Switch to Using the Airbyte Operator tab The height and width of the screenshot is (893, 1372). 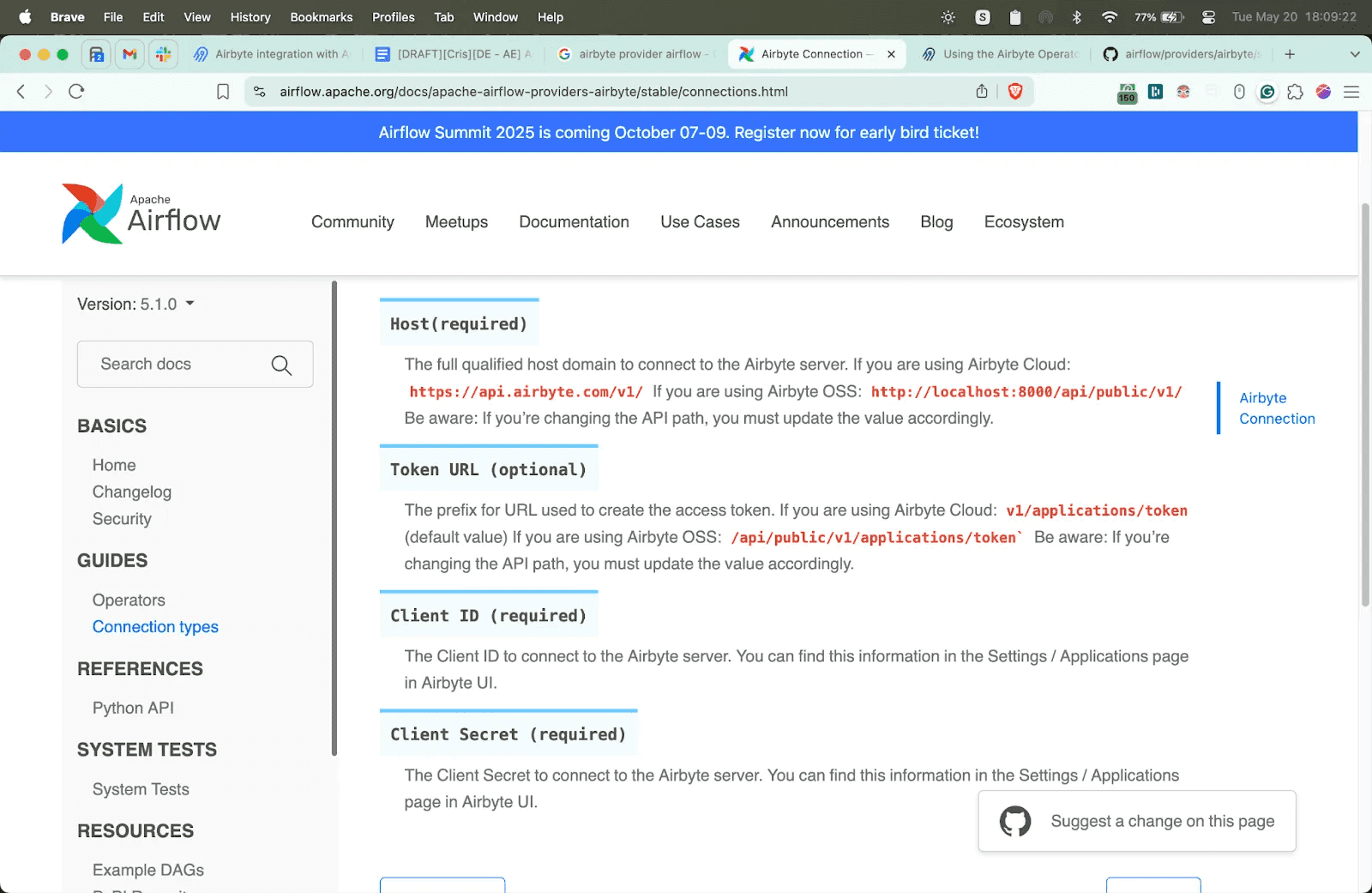[x=1001, y=54]
